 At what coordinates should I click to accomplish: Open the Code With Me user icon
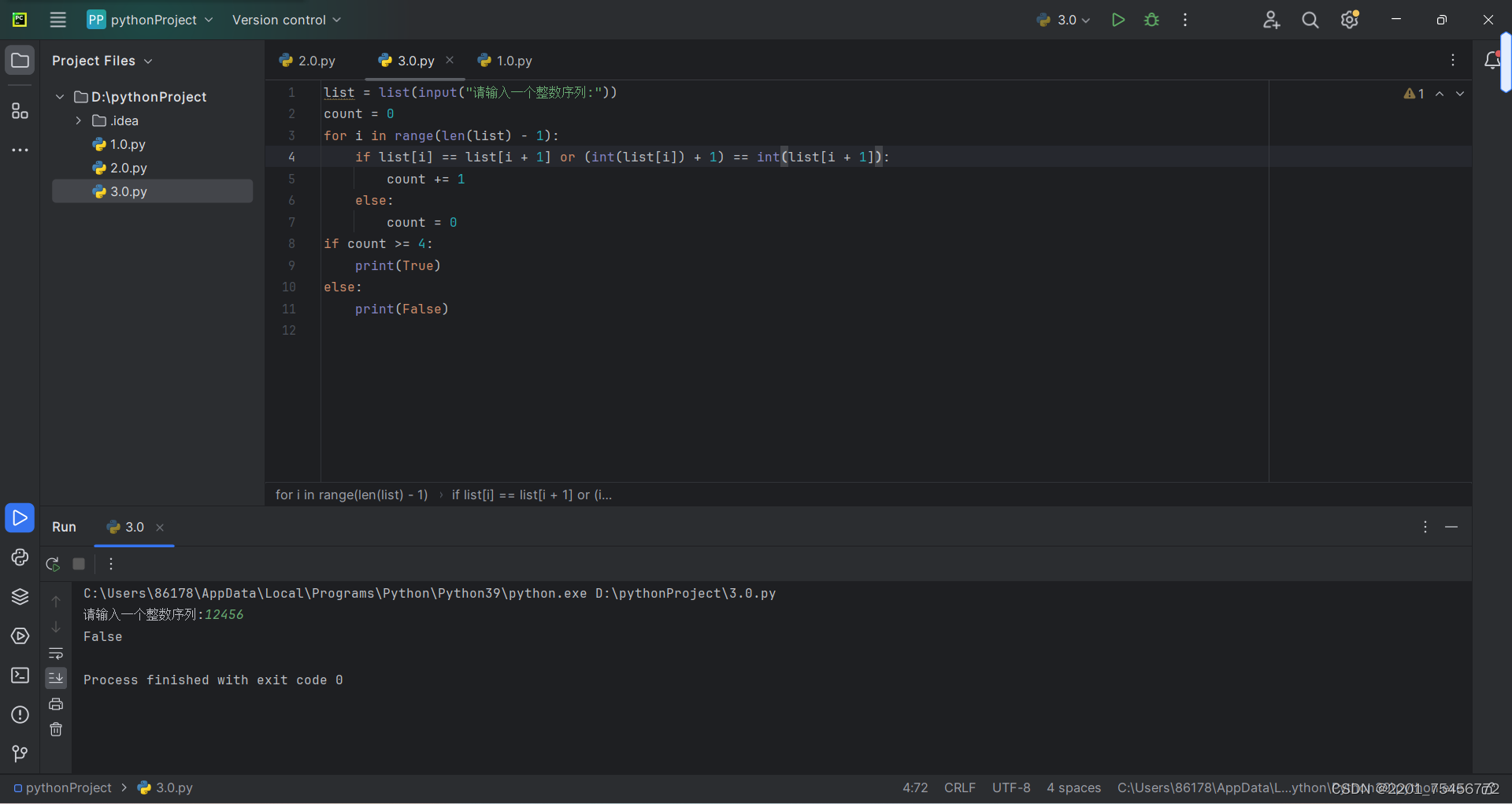[1271, 20]
